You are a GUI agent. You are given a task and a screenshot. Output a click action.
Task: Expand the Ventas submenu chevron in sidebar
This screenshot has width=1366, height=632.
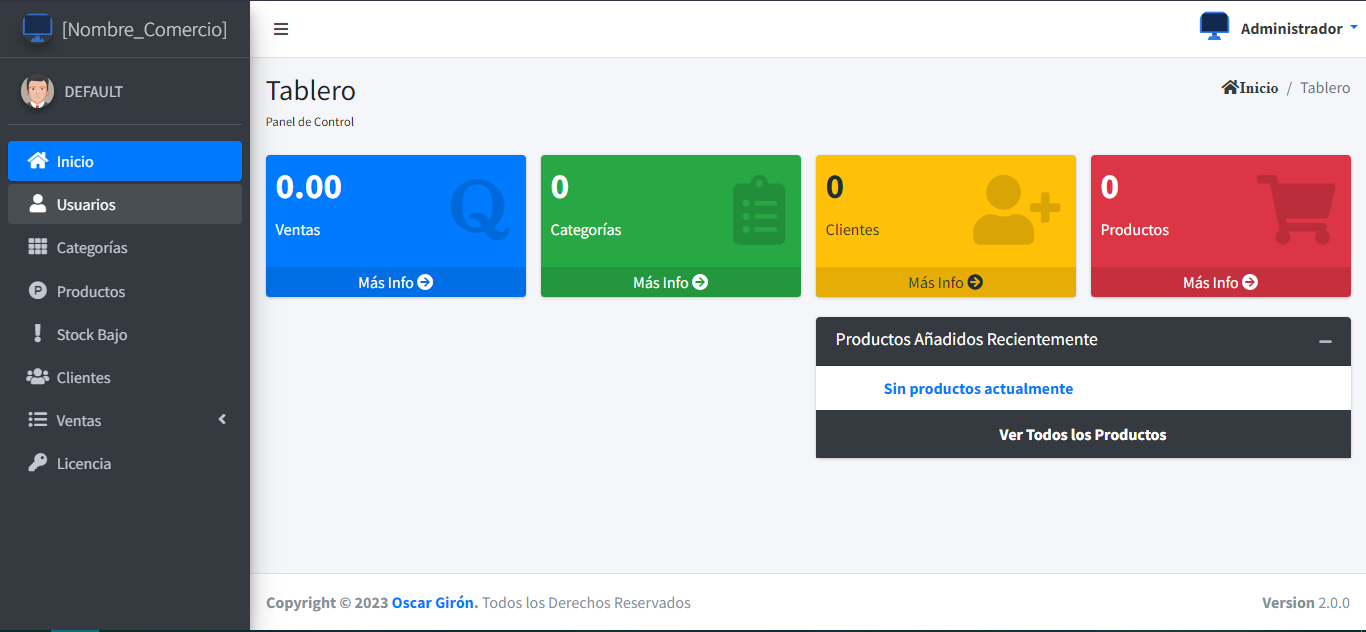222,420
